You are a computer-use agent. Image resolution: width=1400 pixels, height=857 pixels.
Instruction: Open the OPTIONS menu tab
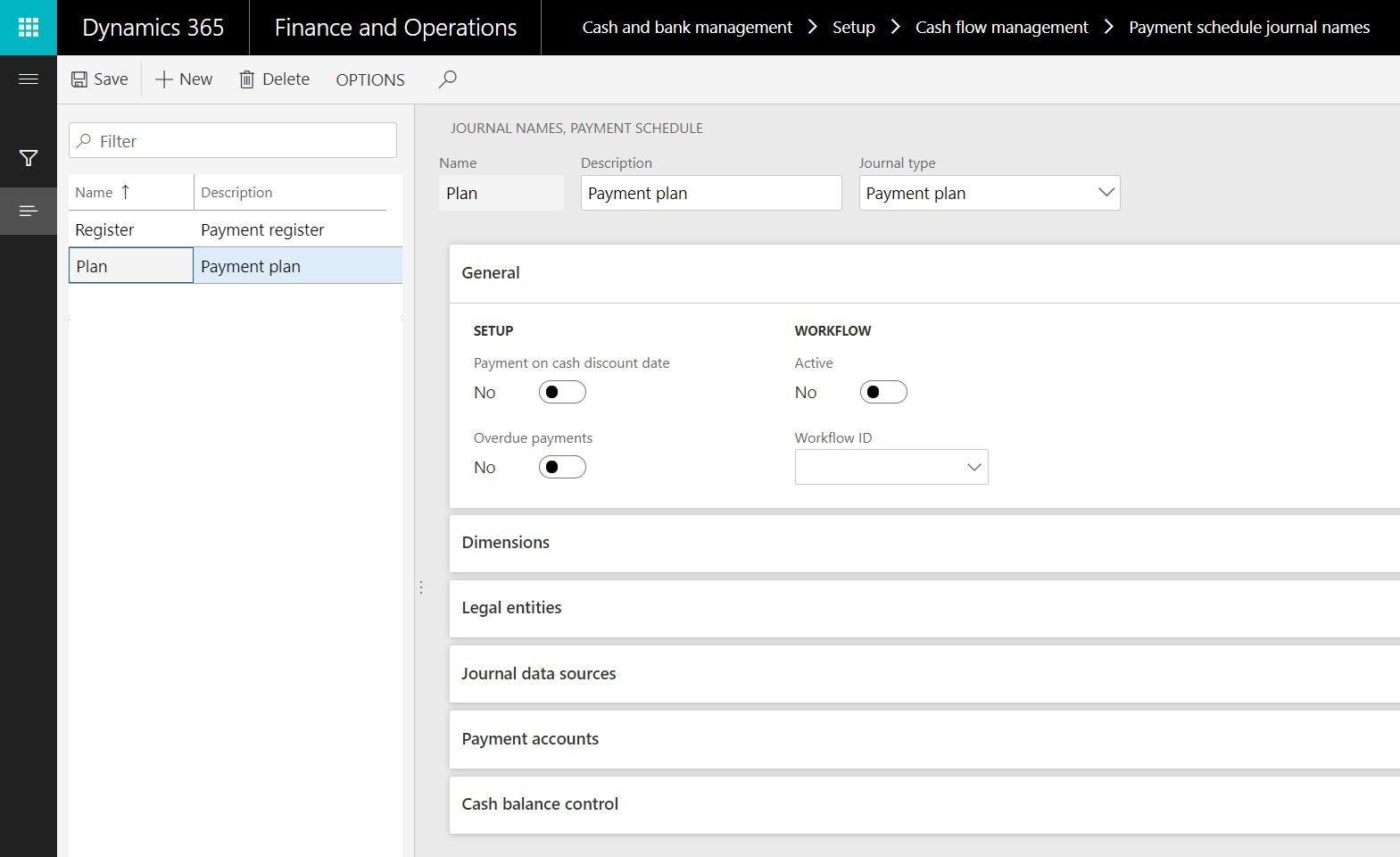pyautogui.click(x=370, y=79)
